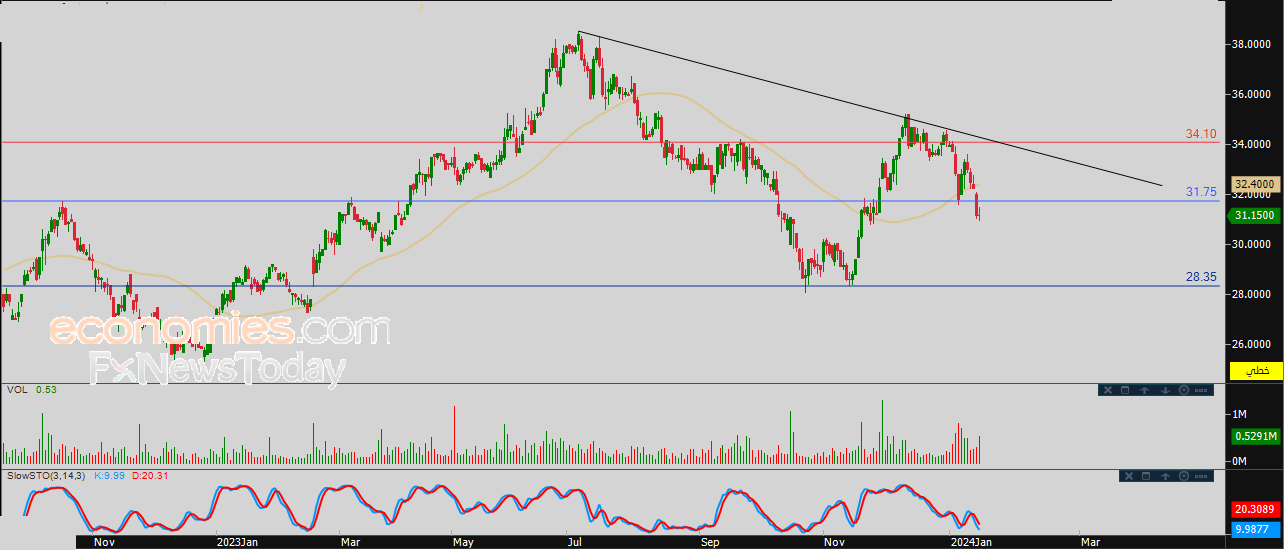Select the 34.10 resistance level label
1284x550 pixels.
click(1200, 133)
